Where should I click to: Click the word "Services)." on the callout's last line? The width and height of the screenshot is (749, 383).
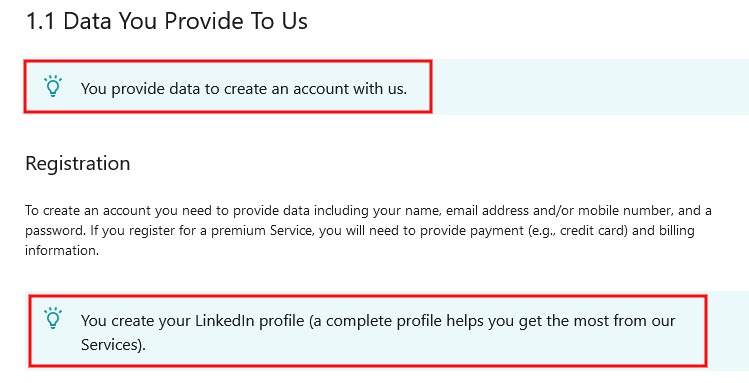pos(113,345)
